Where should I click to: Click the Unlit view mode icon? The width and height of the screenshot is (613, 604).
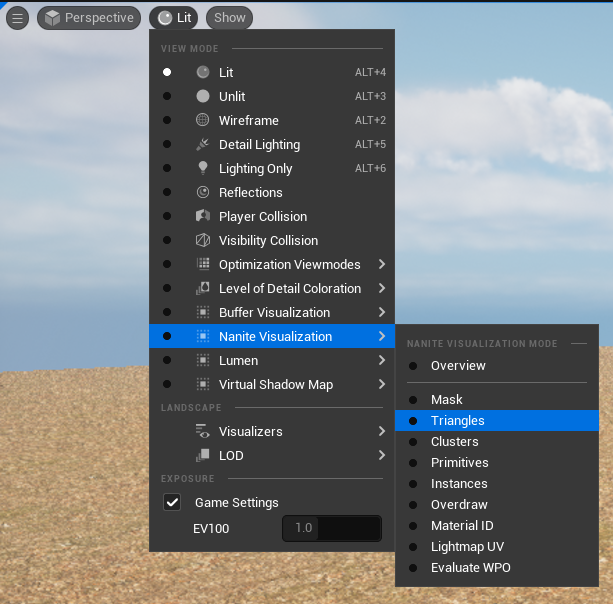click(x=203, y=96)
